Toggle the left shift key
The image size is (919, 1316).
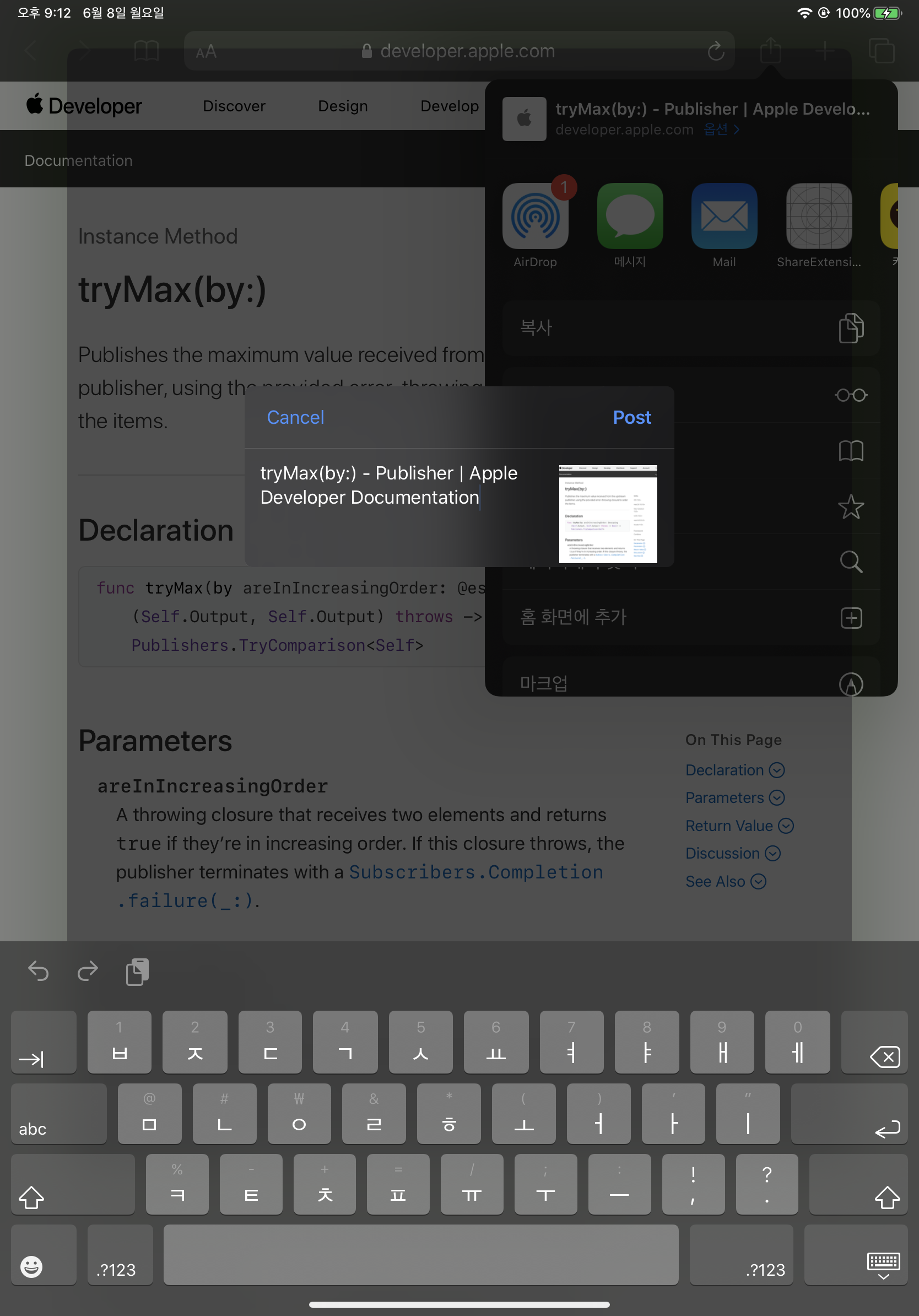tap(73, 1184)
